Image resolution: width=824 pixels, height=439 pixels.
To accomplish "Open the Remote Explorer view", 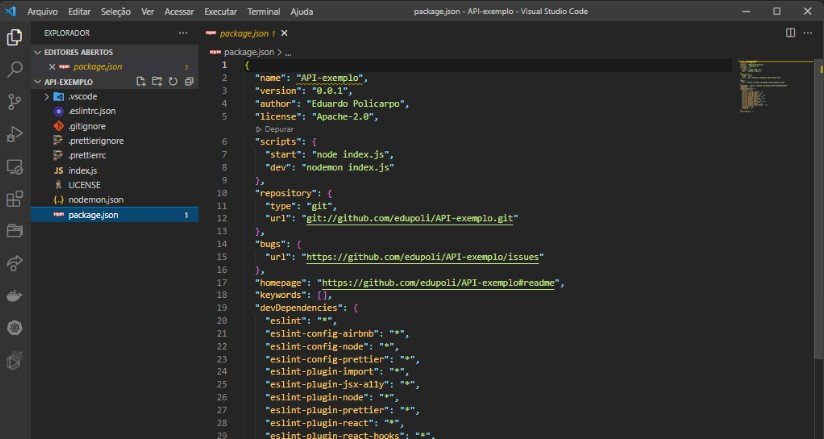I will pos(15,167).
